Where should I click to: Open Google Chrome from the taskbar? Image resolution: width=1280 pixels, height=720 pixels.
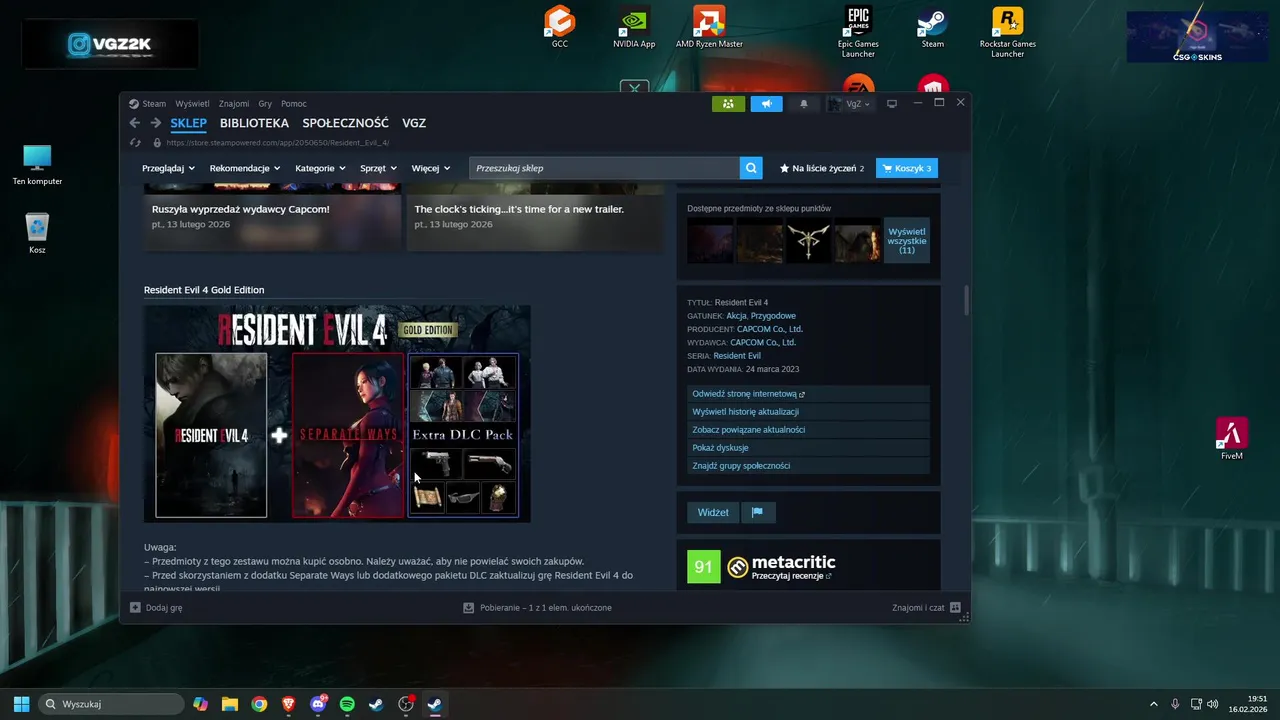pos(259,704)
